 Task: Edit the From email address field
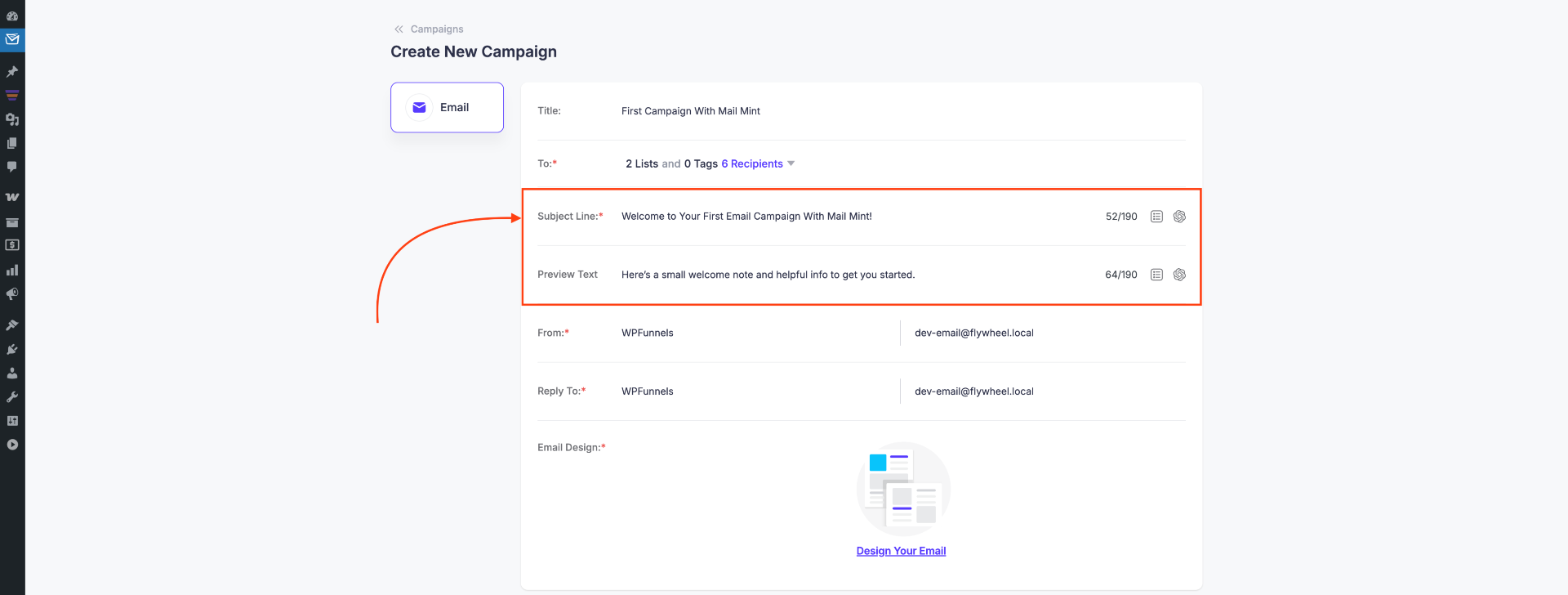[x=1049, y=333]
